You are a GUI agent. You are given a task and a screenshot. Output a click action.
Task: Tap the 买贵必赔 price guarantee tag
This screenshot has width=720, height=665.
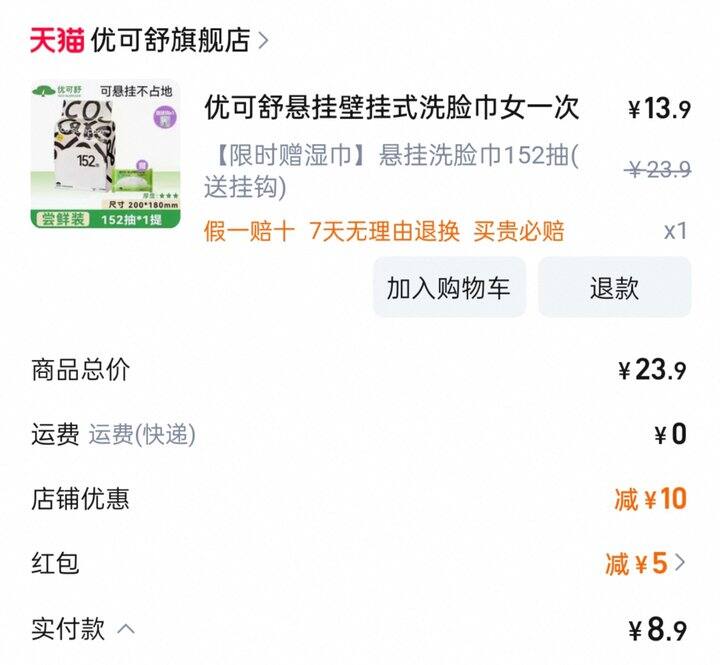coord(519,231)
